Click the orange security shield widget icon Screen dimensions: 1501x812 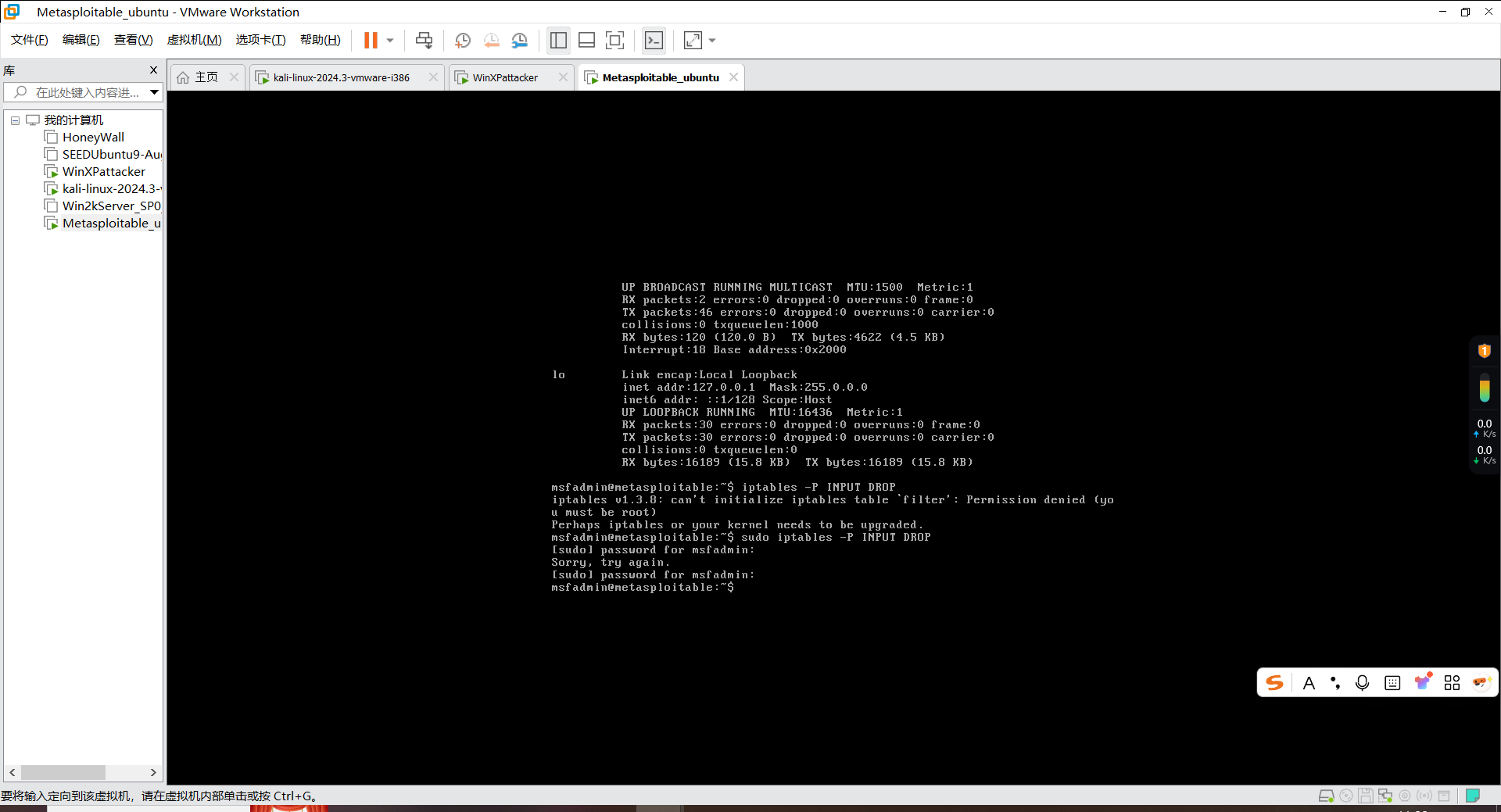point(1485,351)
